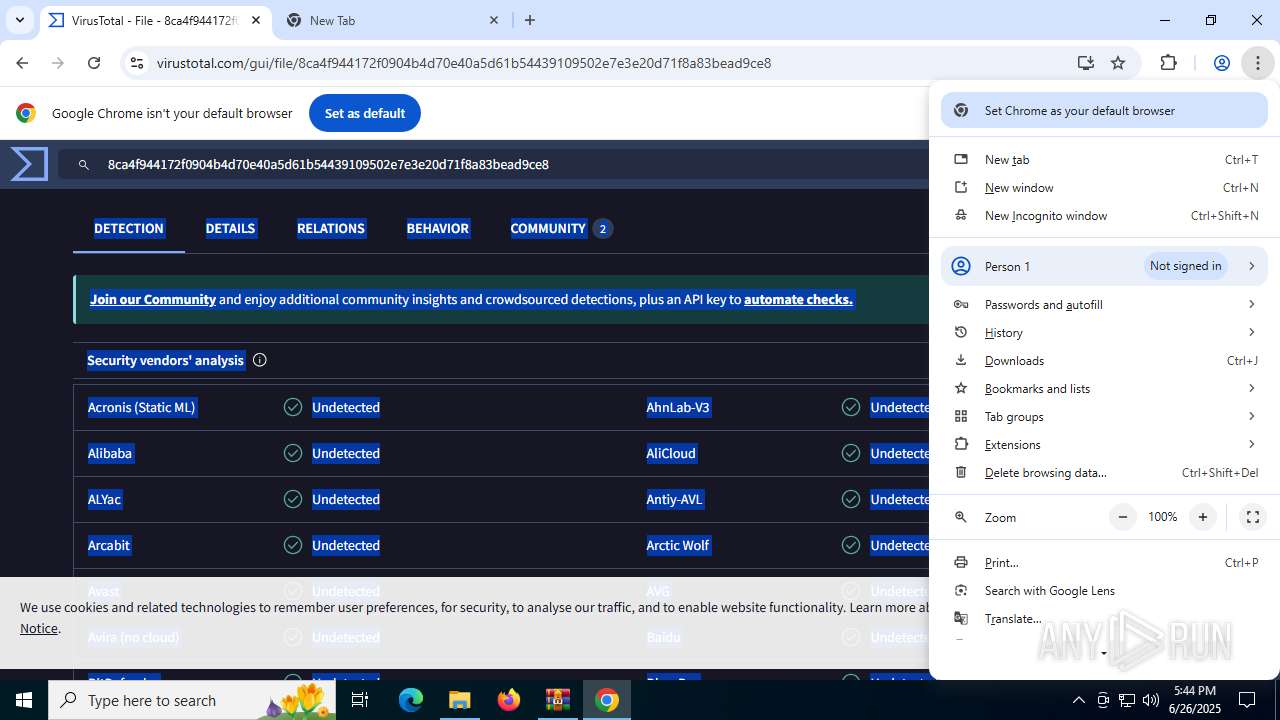Click the zoom in plus button
Screen dimensions: 1280x720
pyautogui.click(x=1203, y=517)
